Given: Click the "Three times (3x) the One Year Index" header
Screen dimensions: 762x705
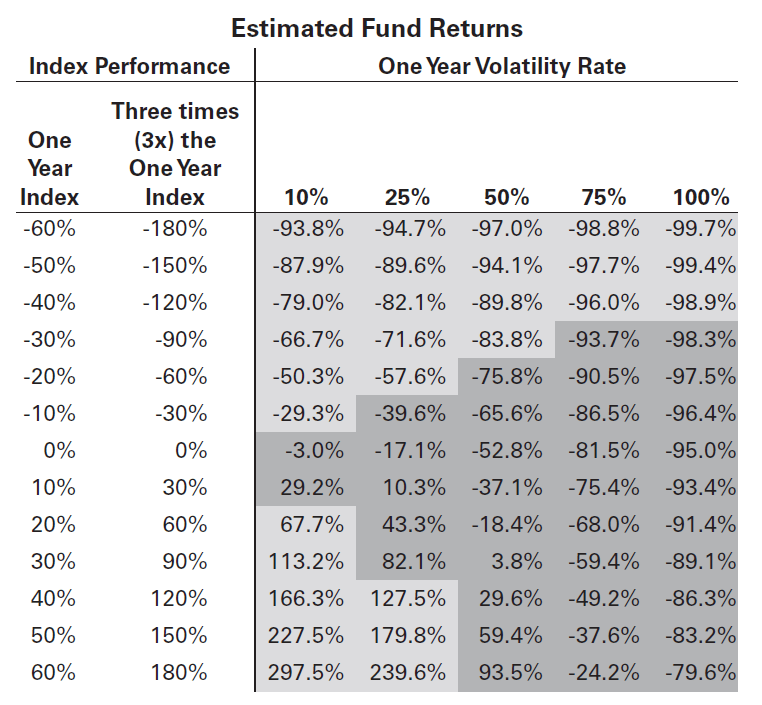Looking at the screenshot, I should tap(175, 153).
